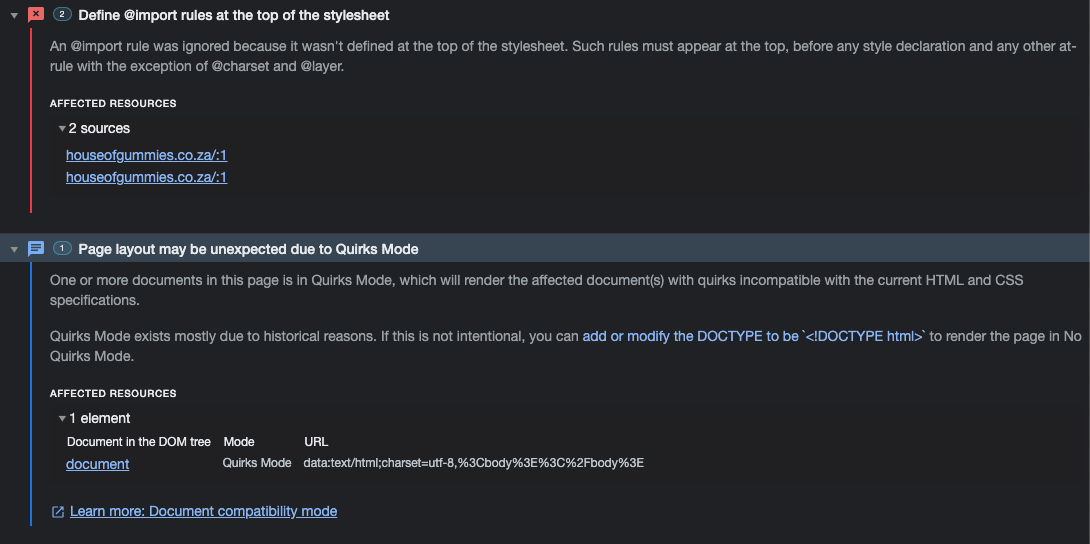The height and width of the screenshot is (544, 1090).
Task: Click the Document in the DOM tree column header
Action: tap(139, 442)
